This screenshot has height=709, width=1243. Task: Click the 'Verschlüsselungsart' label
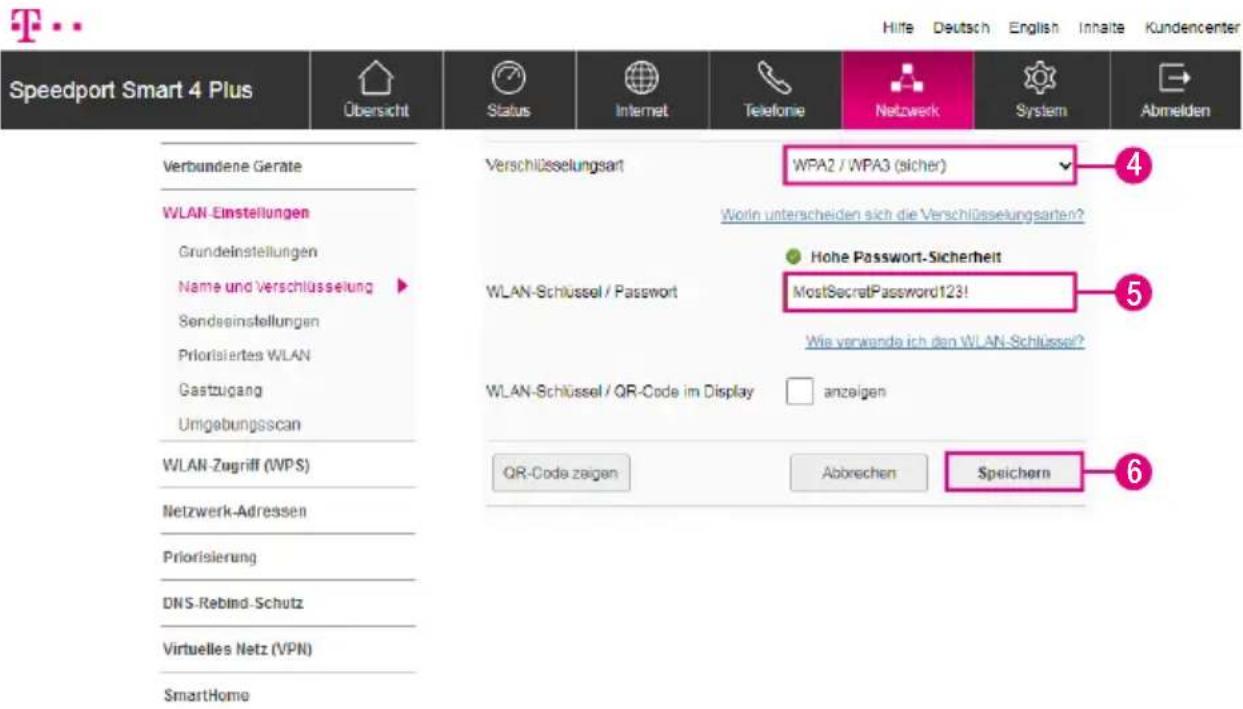coord(553,166)
